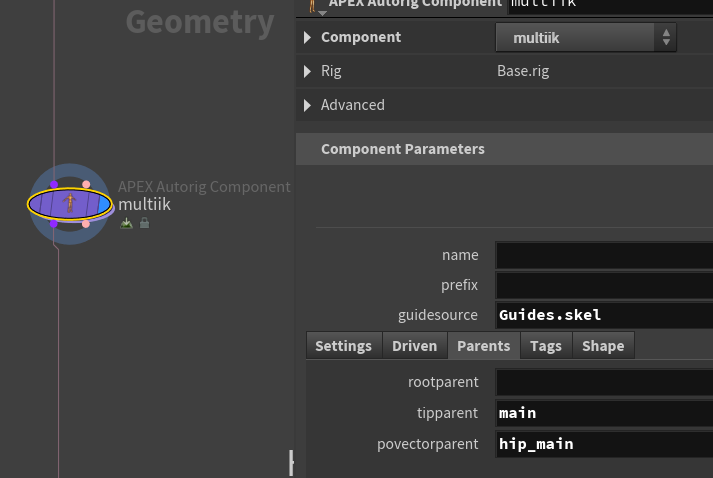Click the lock badge under multiik node
The image size is (713, 478).
[144, 223]
